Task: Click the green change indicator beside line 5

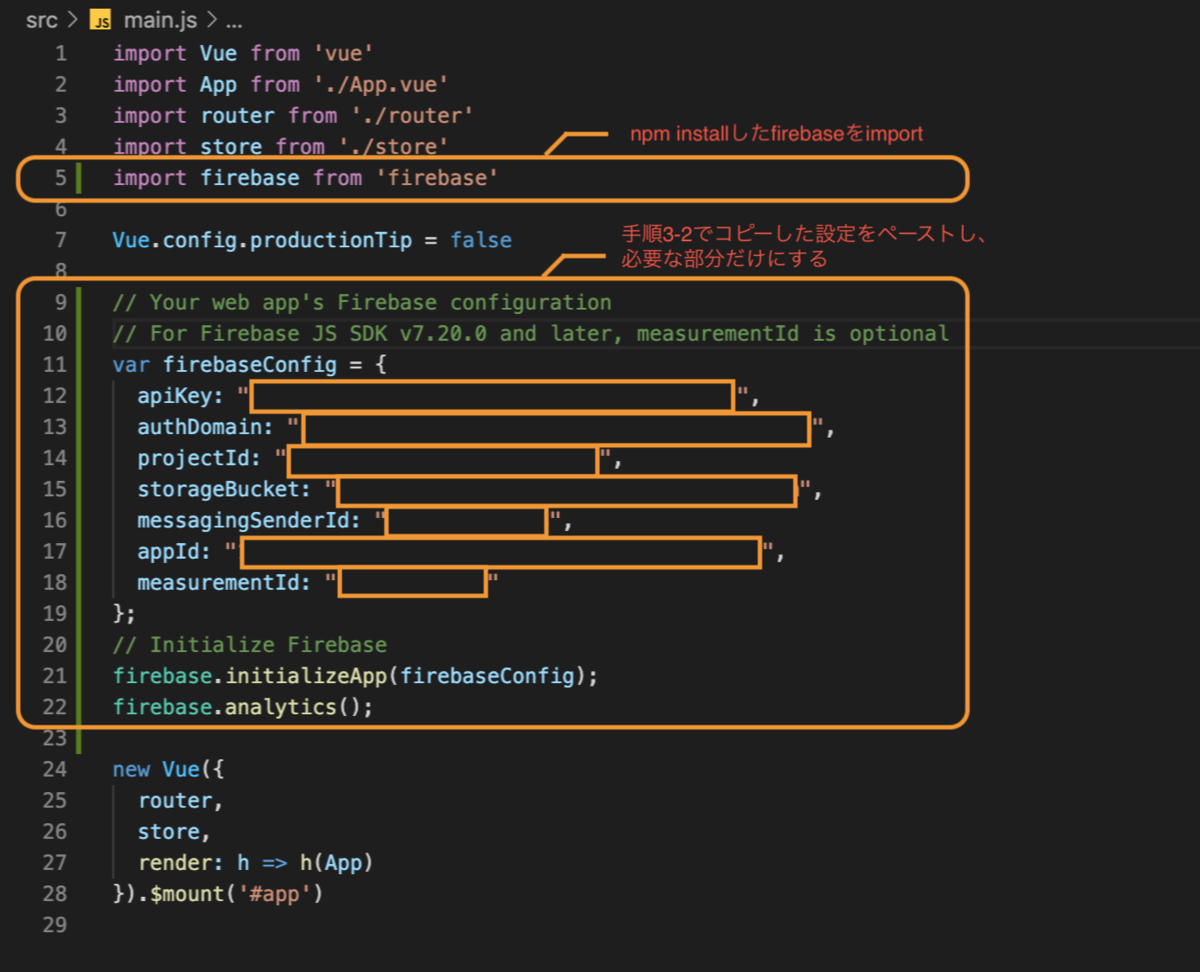Action: (77, 178)
